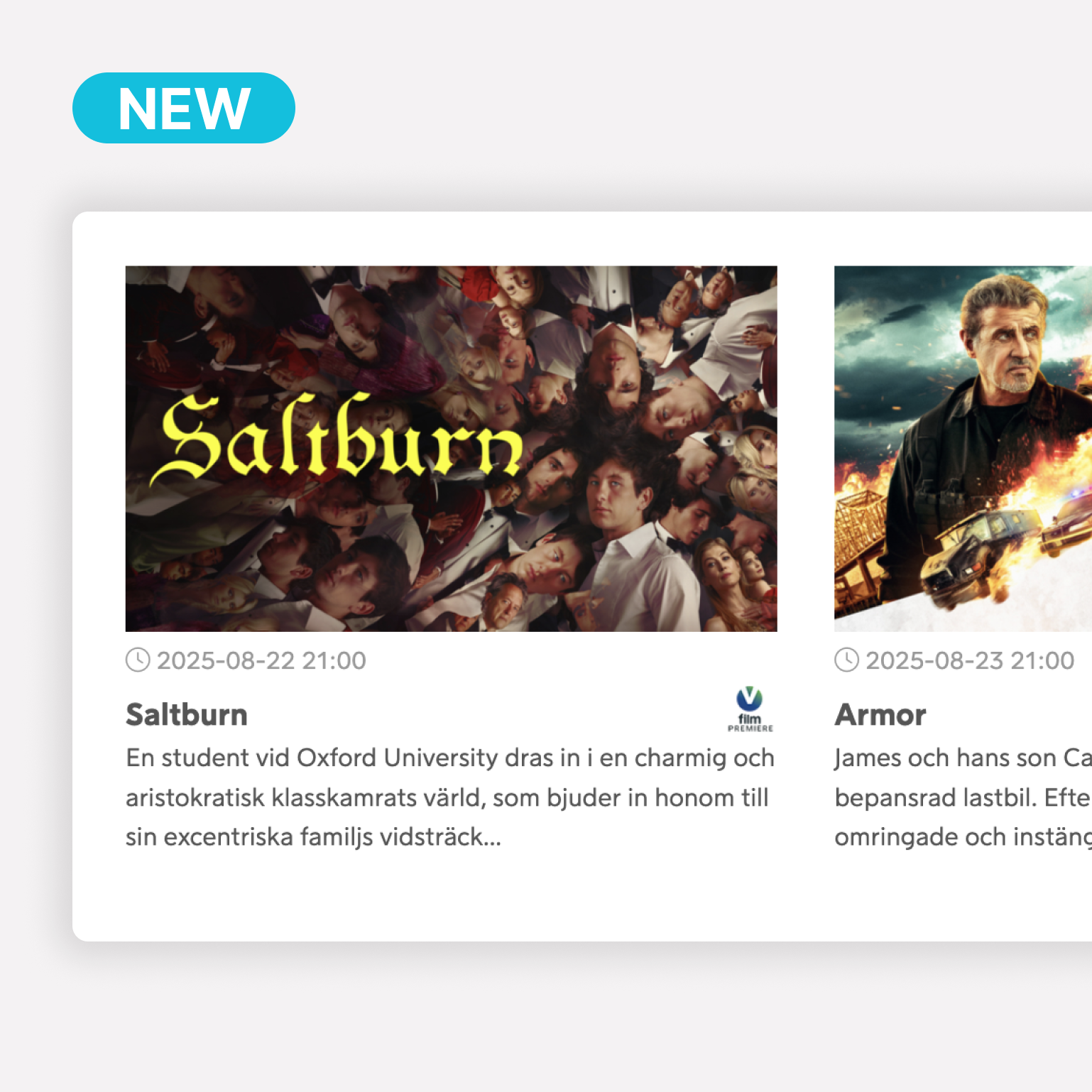Click the words Oxford University in description
Image resolution: width=1092 pixels, height=1092 pixels.
[x=398, y=758]
